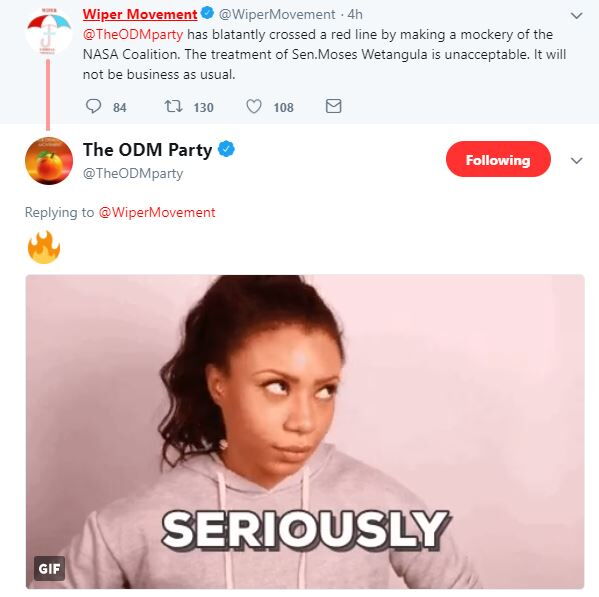Play the SERIOUSLY GIF image
Viewport: 599px width, 597px height.
(305, 432)
